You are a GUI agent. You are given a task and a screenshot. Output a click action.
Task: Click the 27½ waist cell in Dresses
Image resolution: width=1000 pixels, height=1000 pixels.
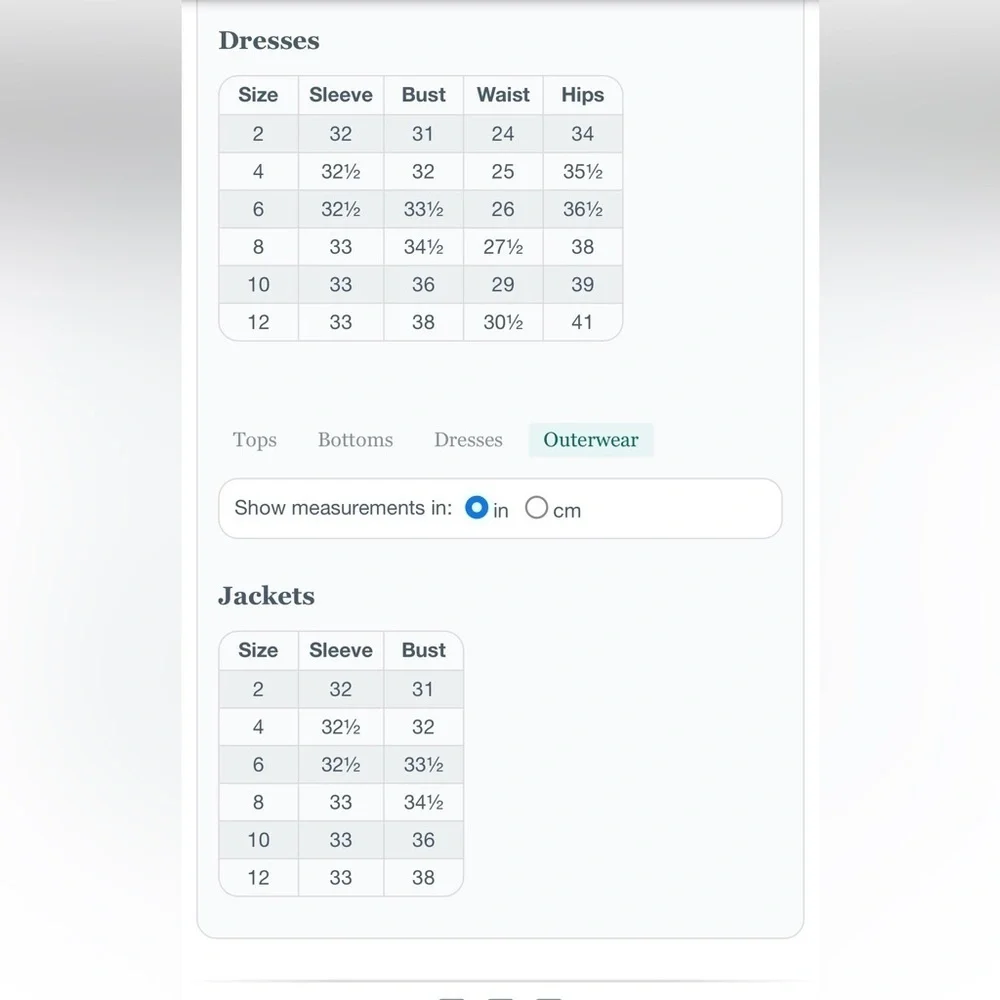(x=503, y=247)
